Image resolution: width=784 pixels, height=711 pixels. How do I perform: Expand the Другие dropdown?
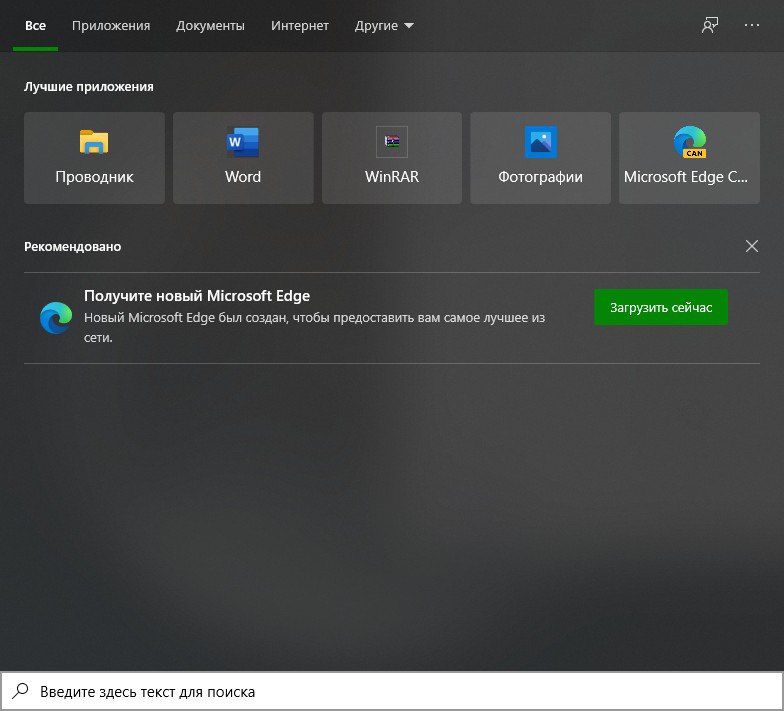(x=384, y=26)
